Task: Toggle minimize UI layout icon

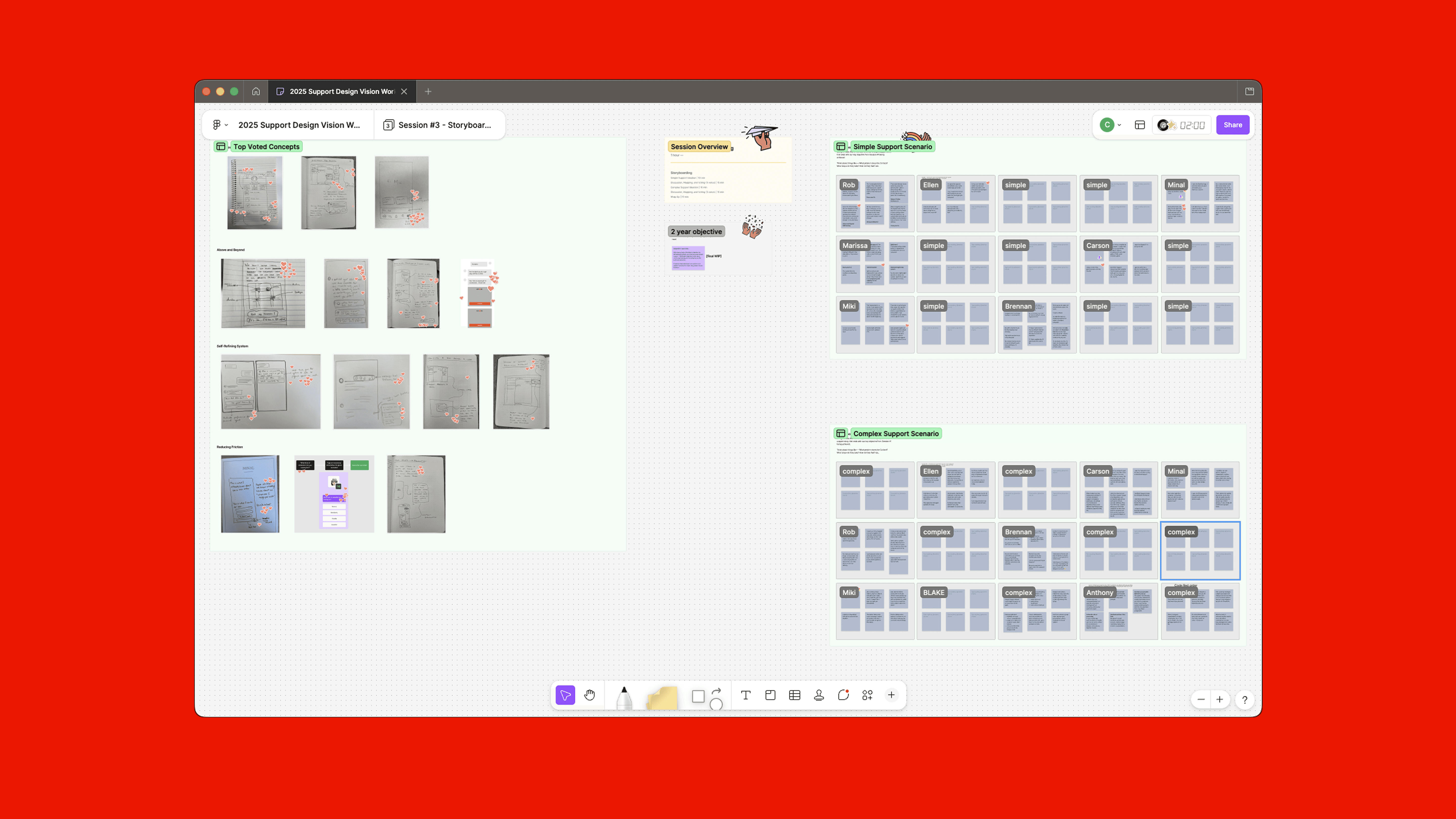Action: tap(1140, 125)
